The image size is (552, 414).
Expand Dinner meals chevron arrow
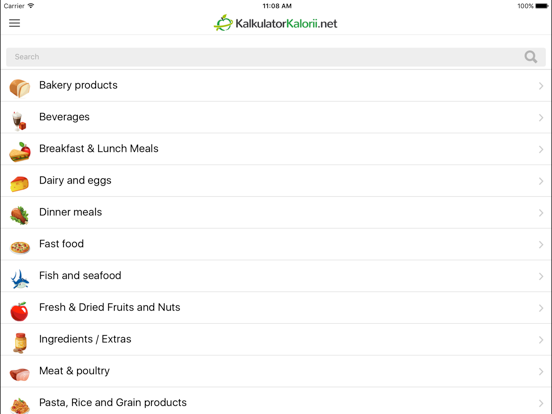(541, 213)
